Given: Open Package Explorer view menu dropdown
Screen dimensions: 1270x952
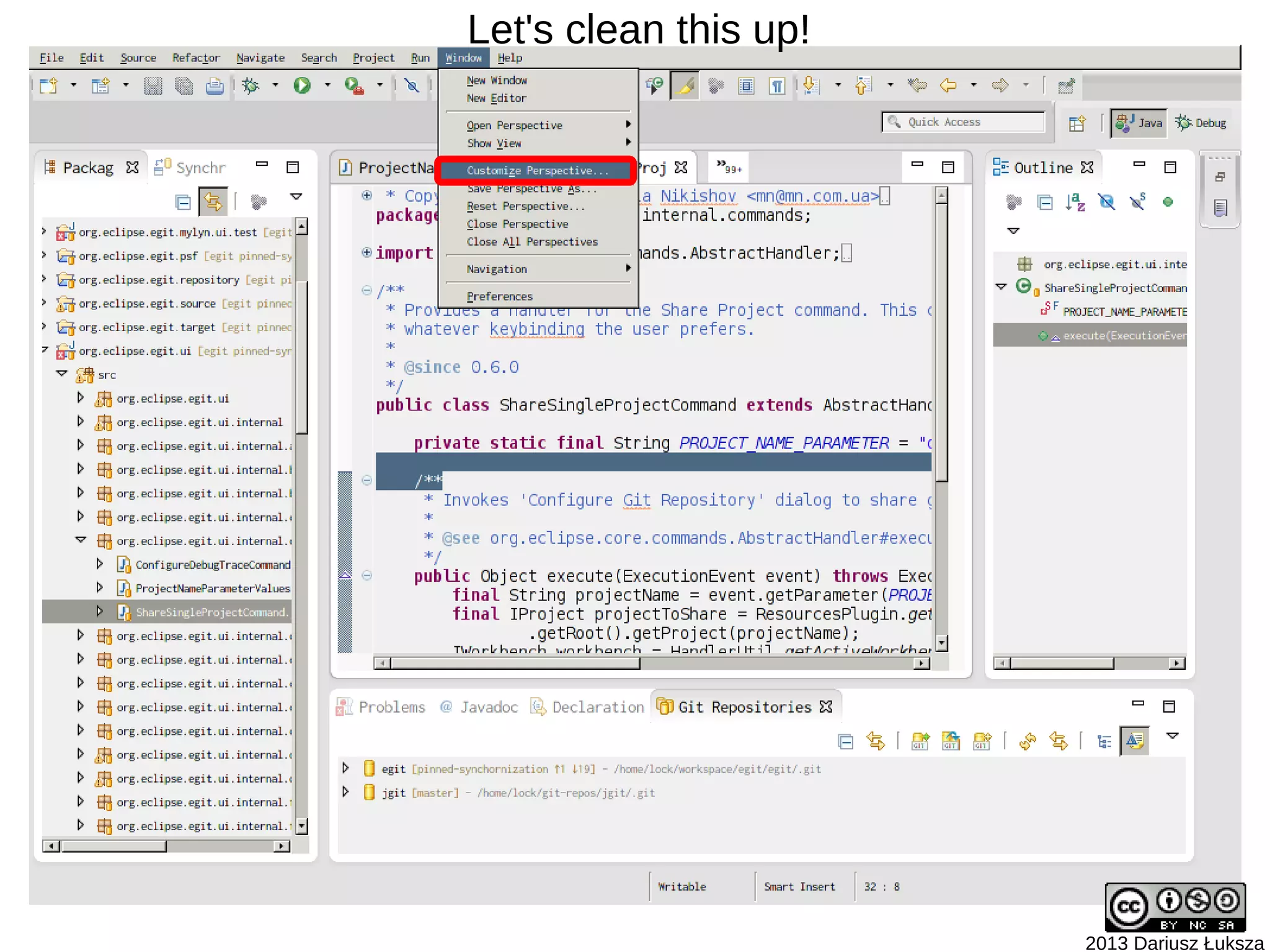Looking at the screenshot, I should pos(296,197).
